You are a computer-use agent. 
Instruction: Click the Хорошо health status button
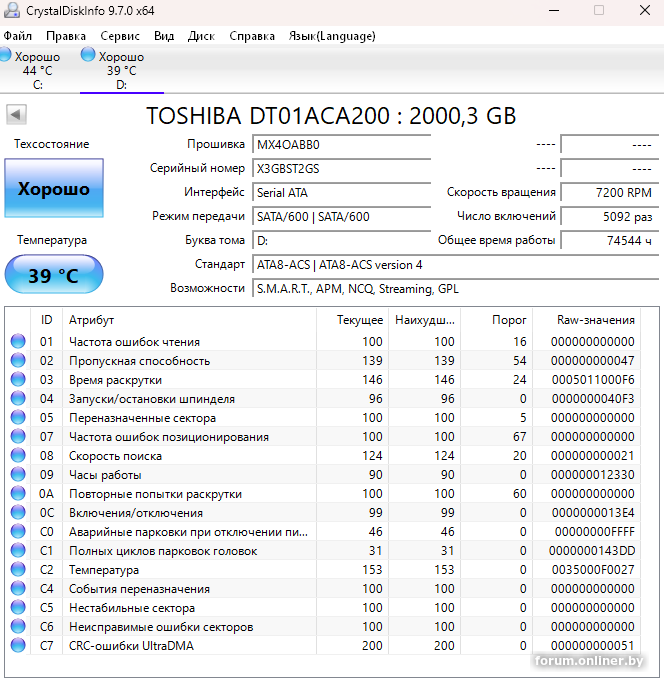53,189
